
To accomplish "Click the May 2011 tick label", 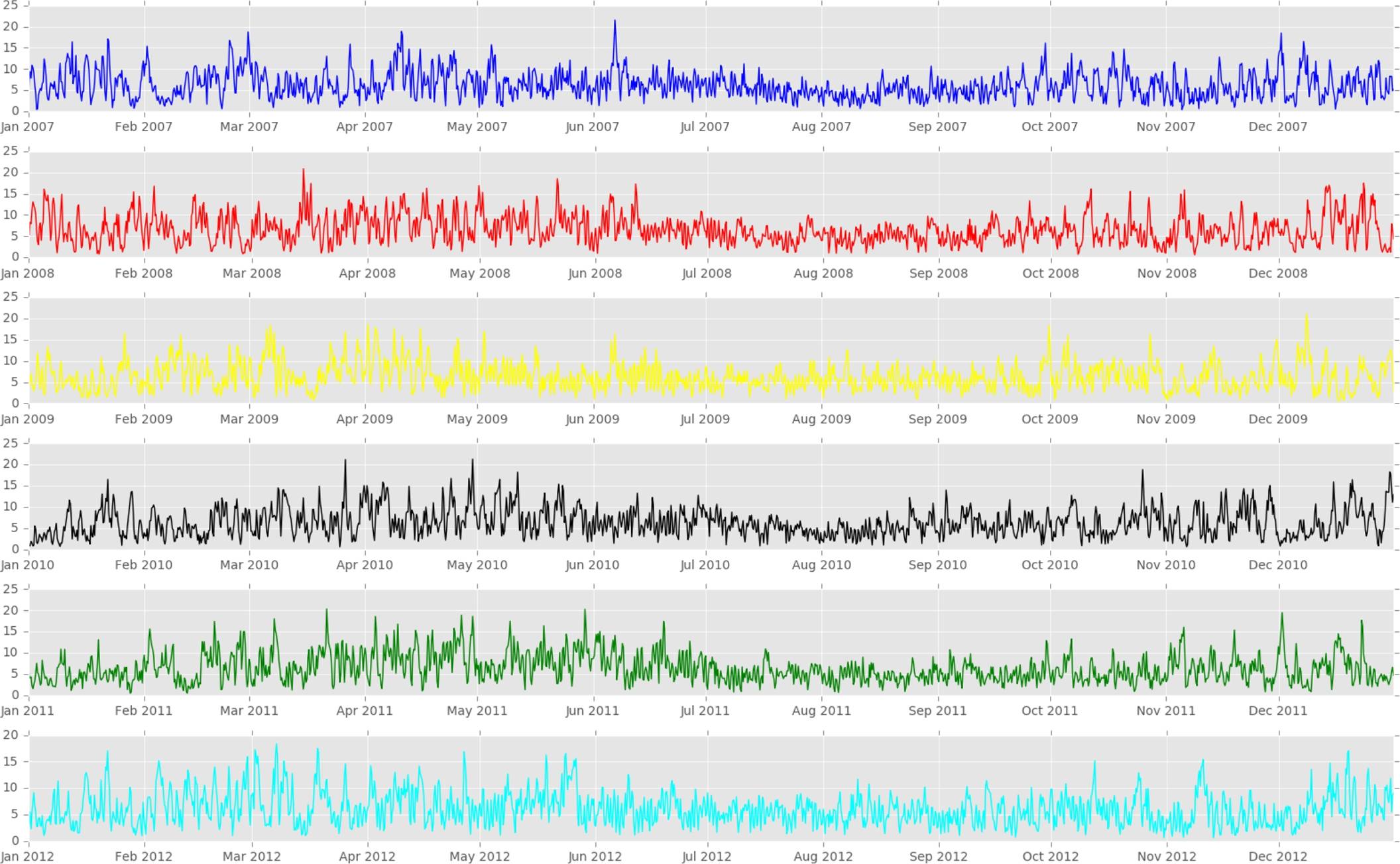I will tap(477, 710).
